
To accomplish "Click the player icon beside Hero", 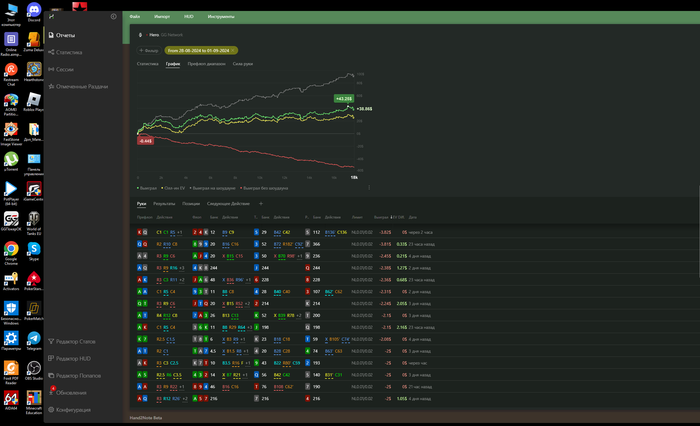I will tap(140, 35).
